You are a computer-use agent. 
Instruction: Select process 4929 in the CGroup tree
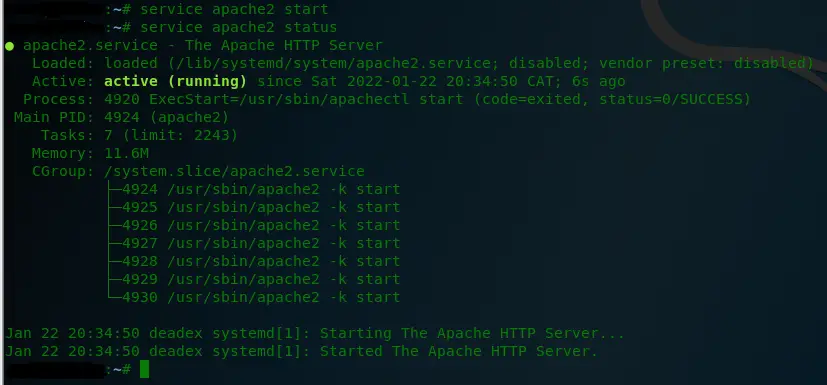[261, 279]
